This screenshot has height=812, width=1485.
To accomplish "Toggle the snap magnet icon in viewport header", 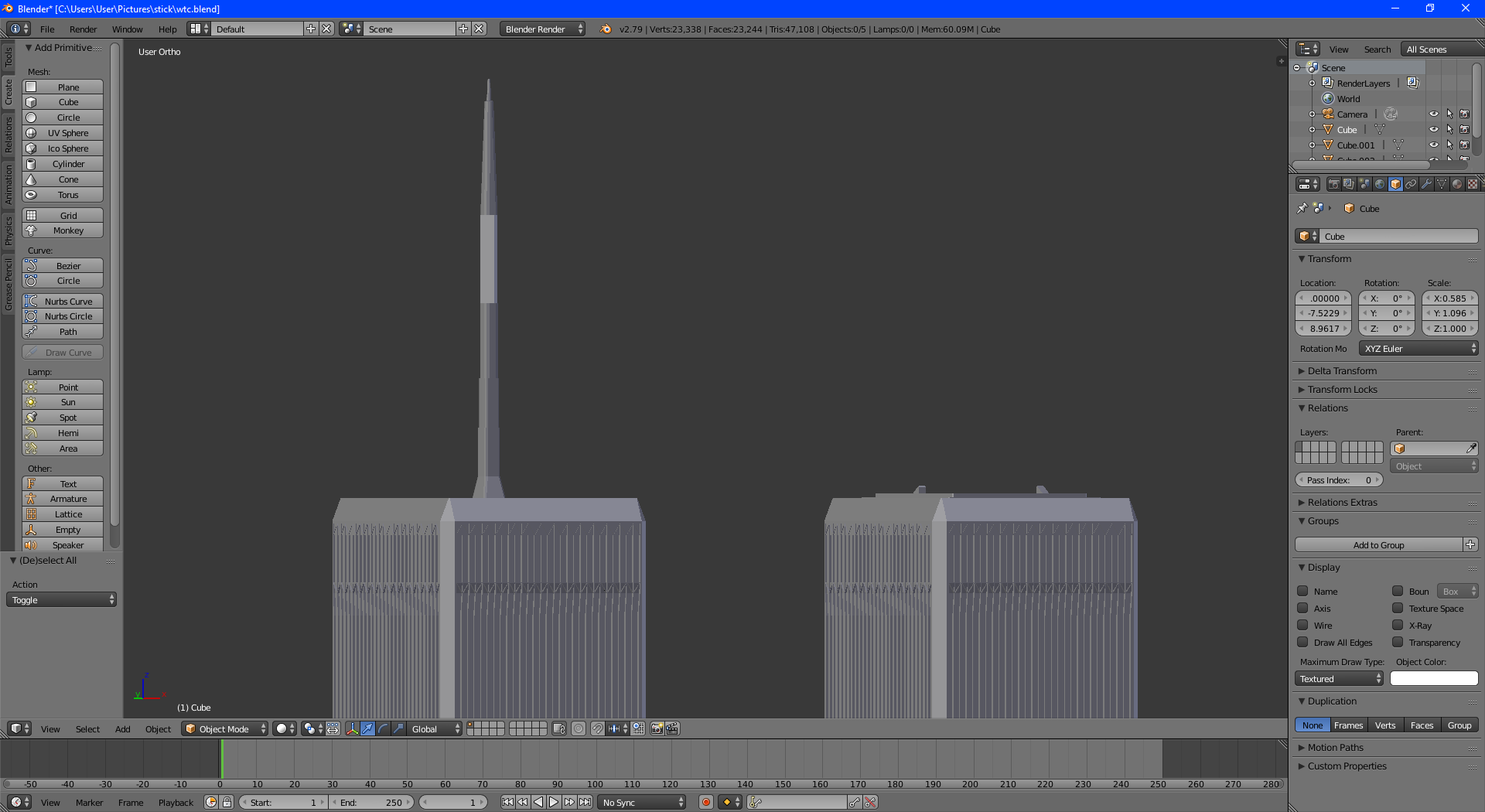I will point(597,728).
